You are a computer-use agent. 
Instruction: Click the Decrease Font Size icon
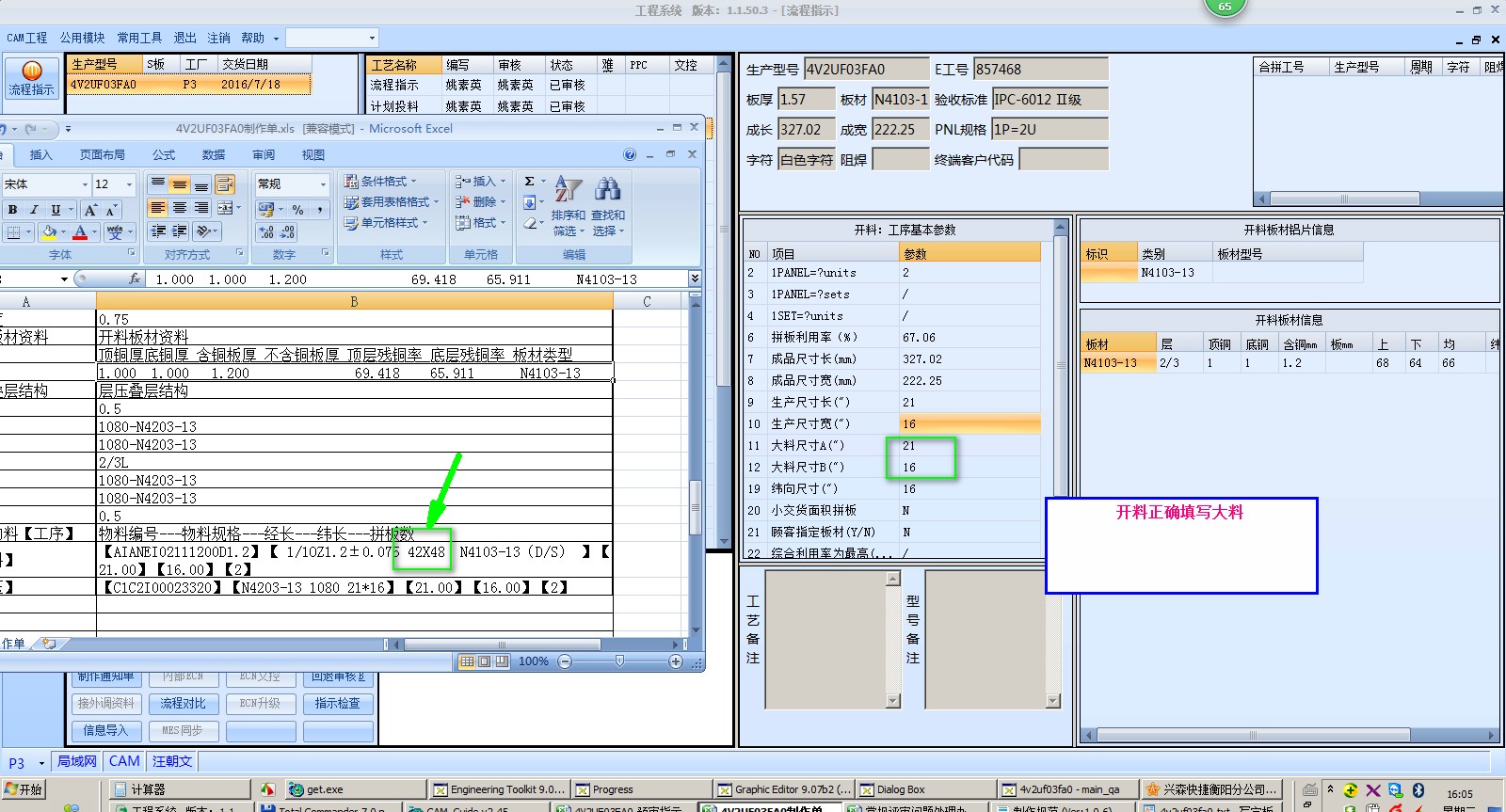click(111, 210)
